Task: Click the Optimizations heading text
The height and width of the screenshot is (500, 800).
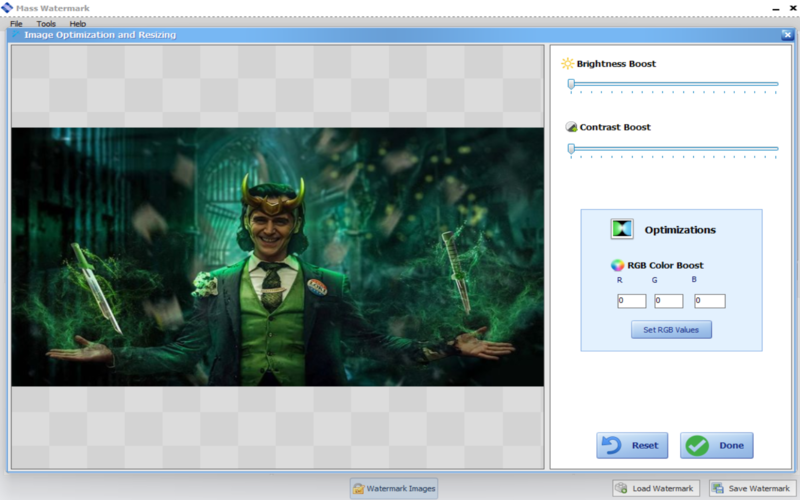Action: pyautogui.click(x=680, y=230)
